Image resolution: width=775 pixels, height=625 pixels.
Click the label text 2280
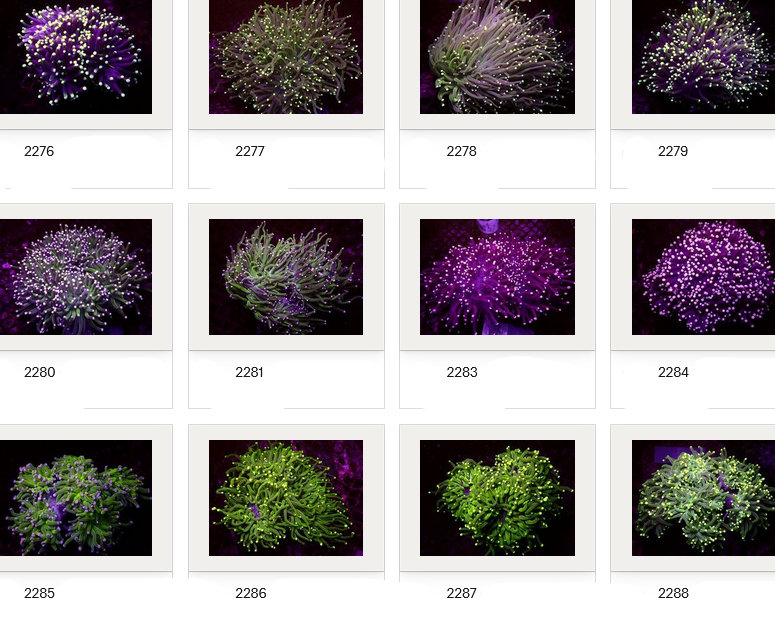pos(40,372)
